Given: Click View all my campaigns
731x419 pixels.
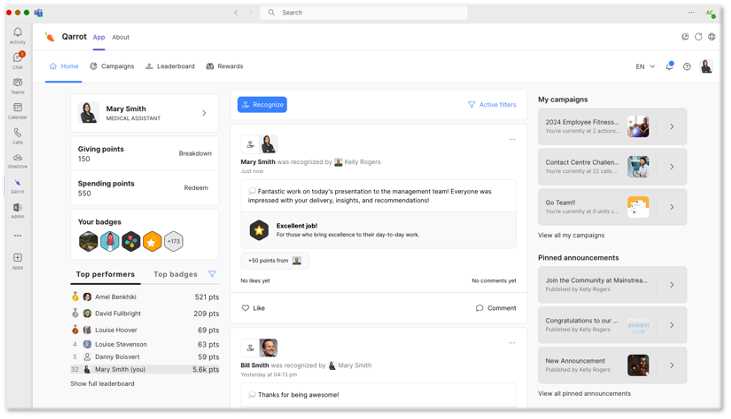Looking at the screenshot, I should tap(571, 235).
